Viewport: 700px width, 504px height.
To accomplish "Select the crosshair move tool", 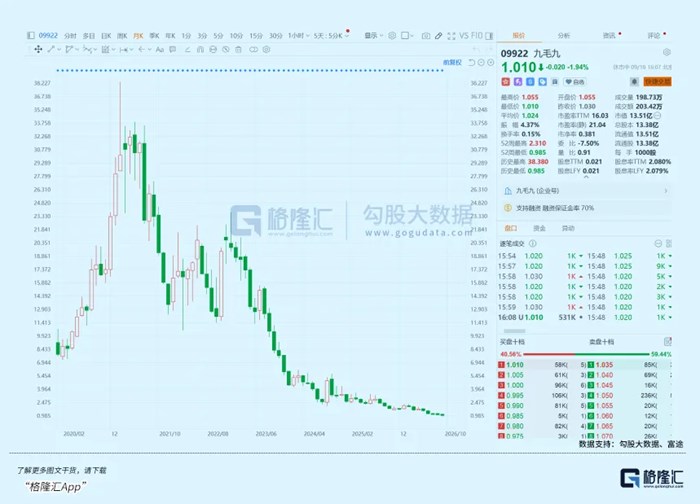I will click(38, 50).
